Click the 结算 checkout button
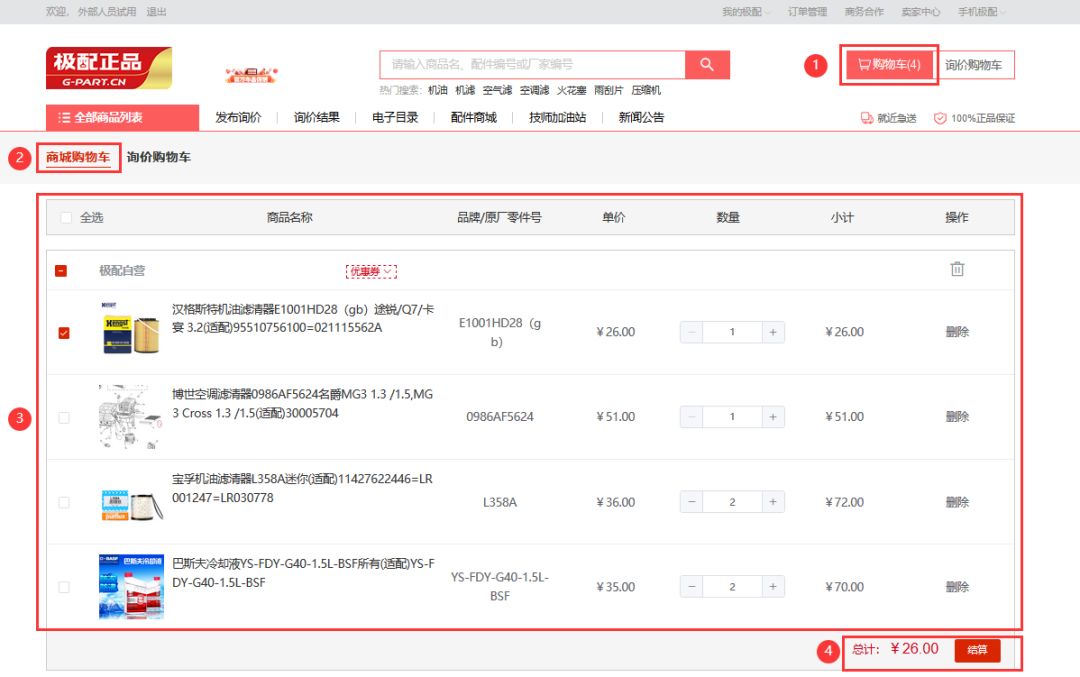Screen dimensions: 1080x677 click(x=977, y=650)
